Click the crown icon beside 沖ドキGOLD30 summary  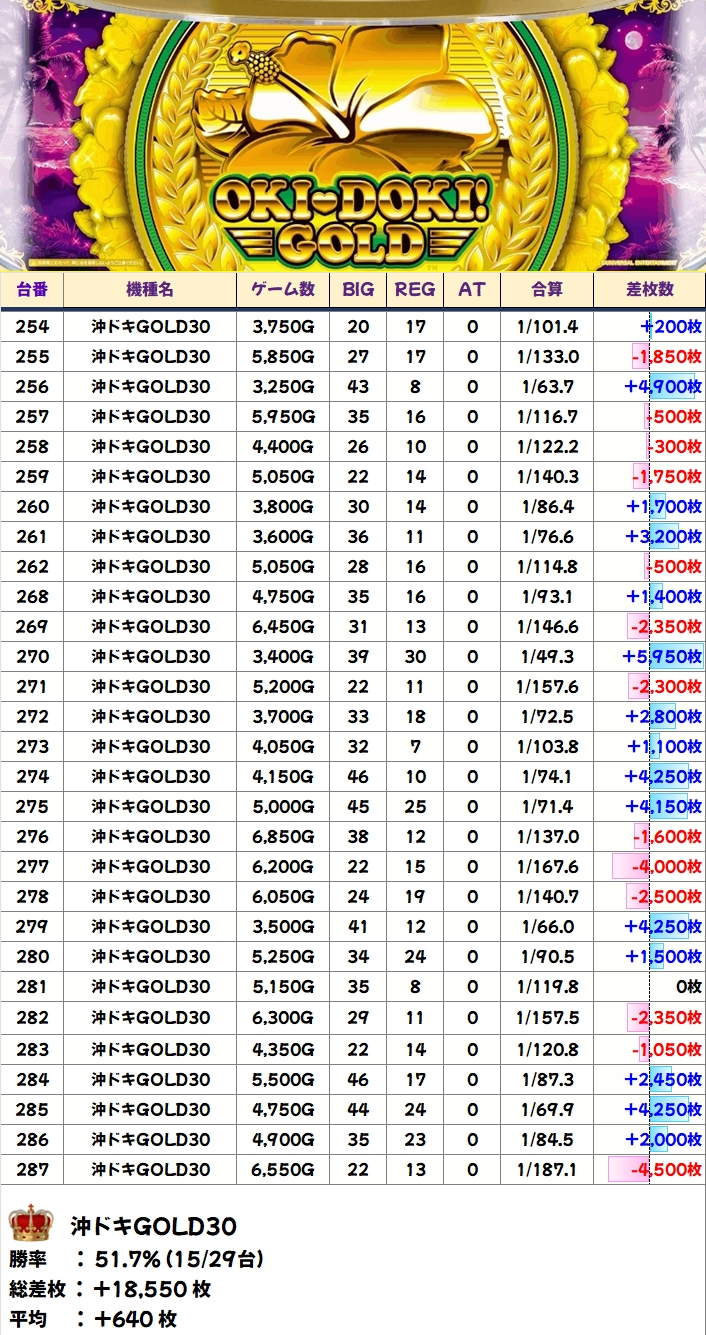pos(30,1224)
